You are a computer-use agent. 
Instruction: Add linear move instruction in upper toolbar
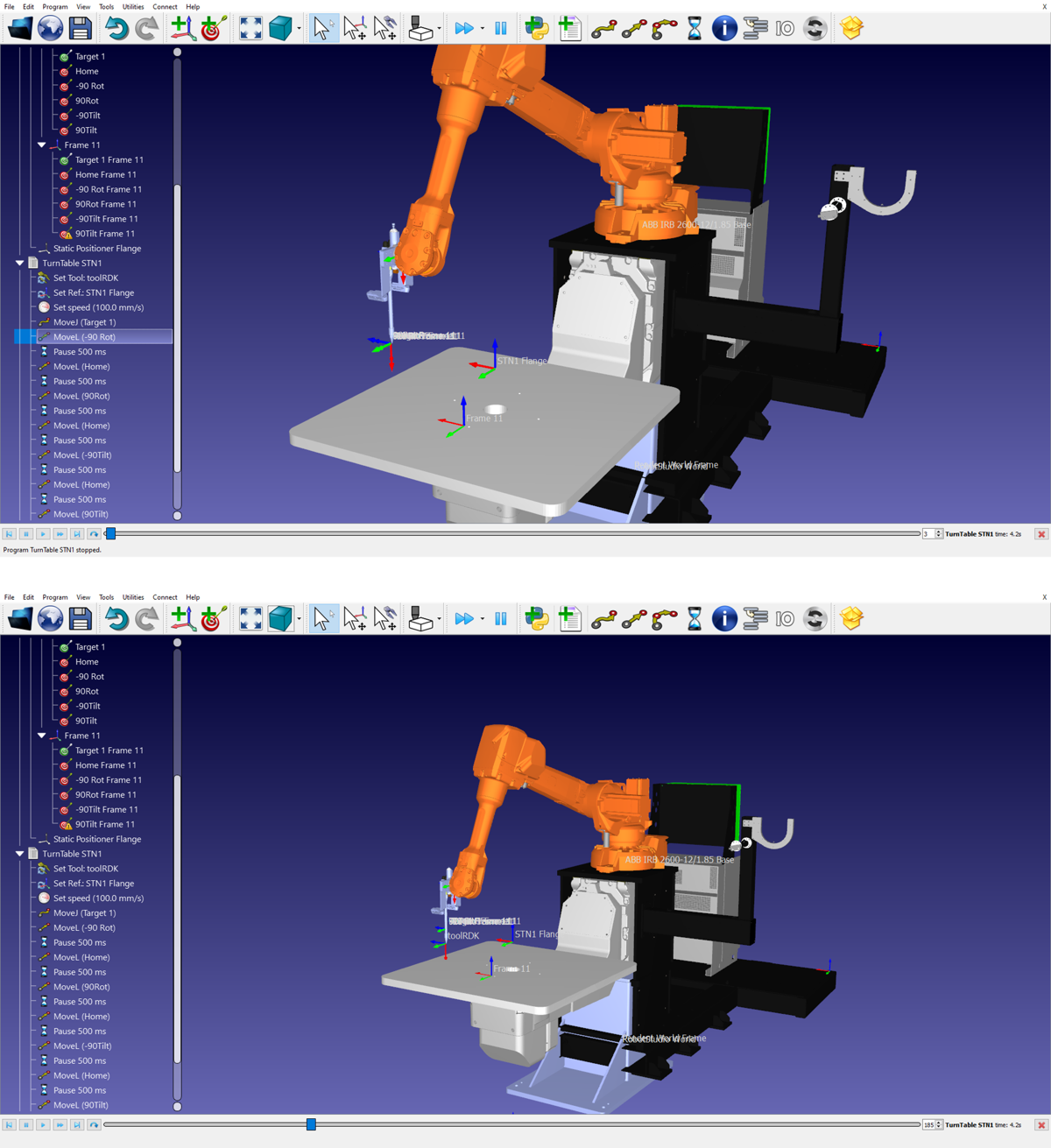point(634,29)
